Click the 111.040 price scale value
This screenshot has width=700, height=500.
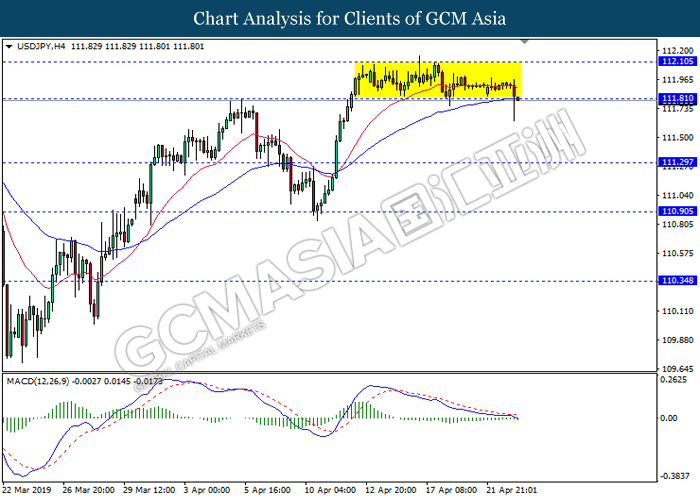click(x=678, y=195)
